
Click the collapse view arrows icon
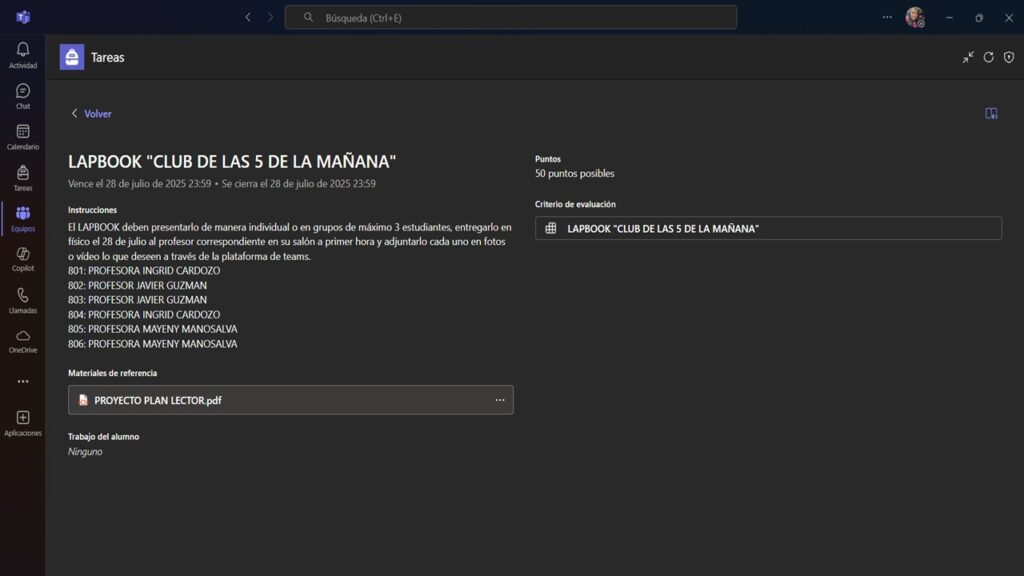coord(968,58)
